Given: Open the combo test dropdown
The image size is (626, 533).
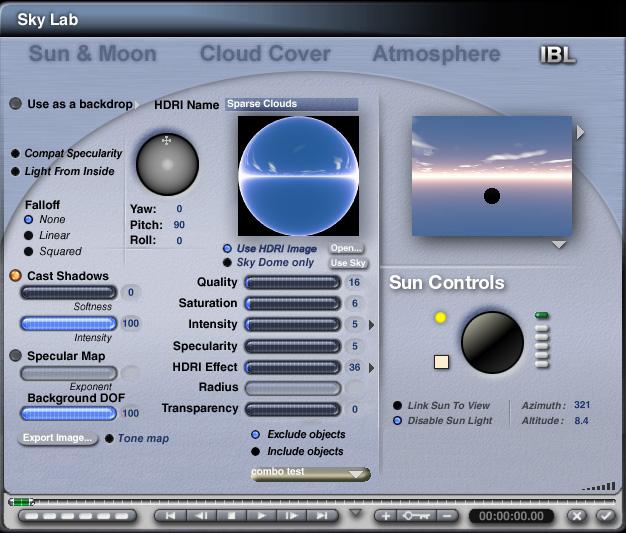Looking at the screenshot, I should [311, 474].
